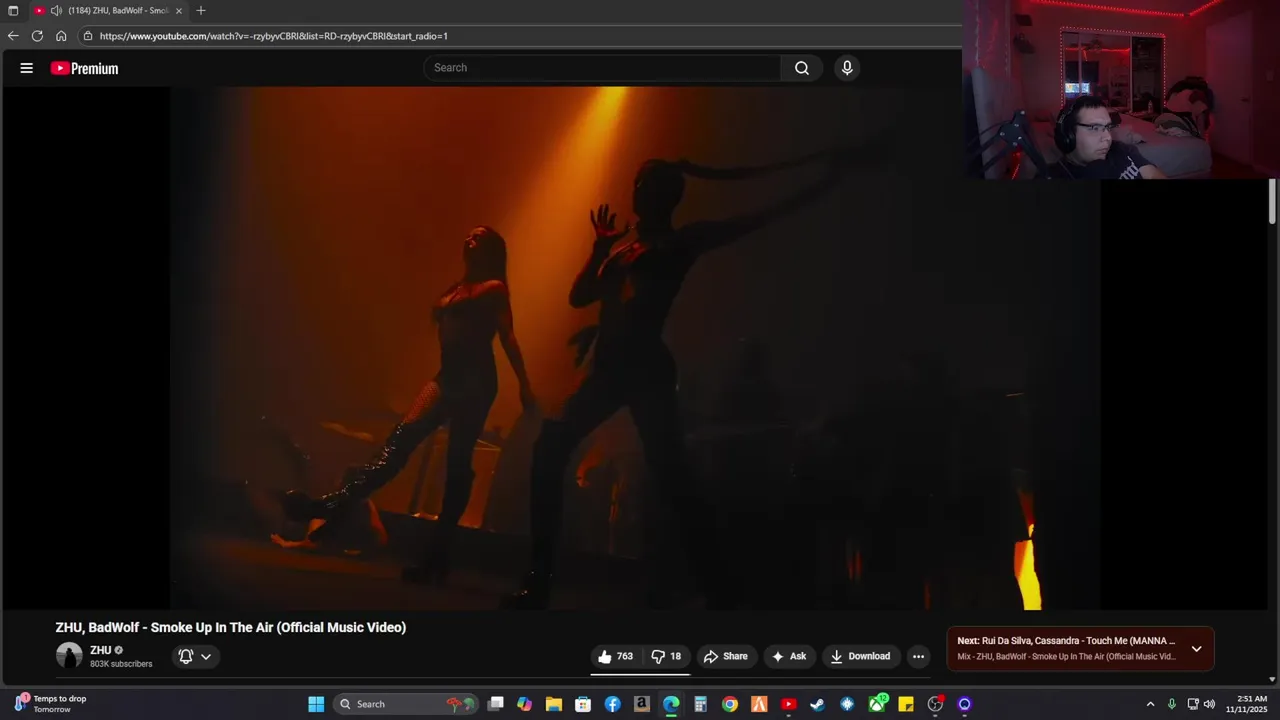Screen dimensions: 1280x720
Task: Toggle the notification bell for ZHU
Action: (185, 657)
